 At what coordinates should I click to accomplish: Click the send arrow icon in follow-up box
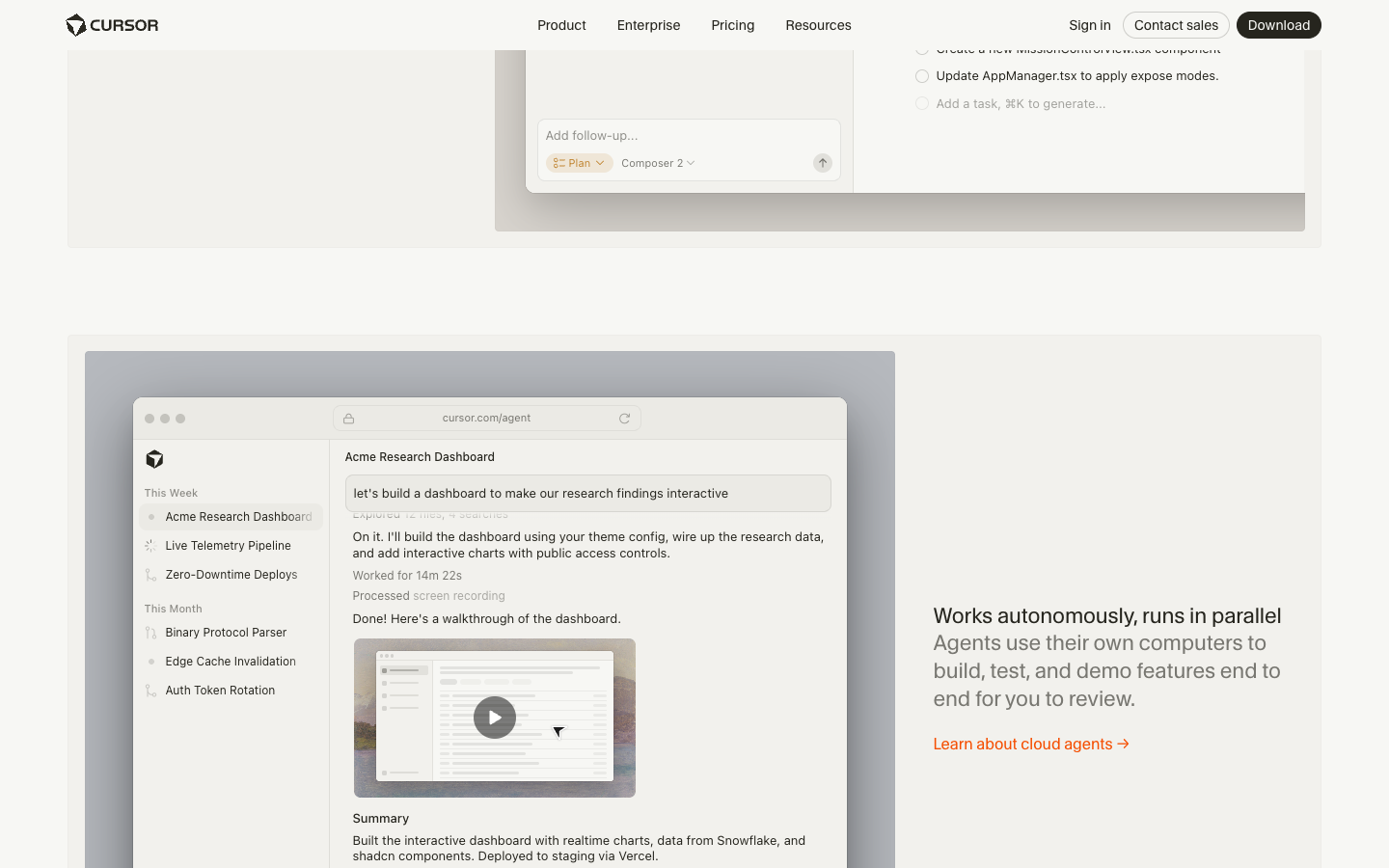[823, 163]
